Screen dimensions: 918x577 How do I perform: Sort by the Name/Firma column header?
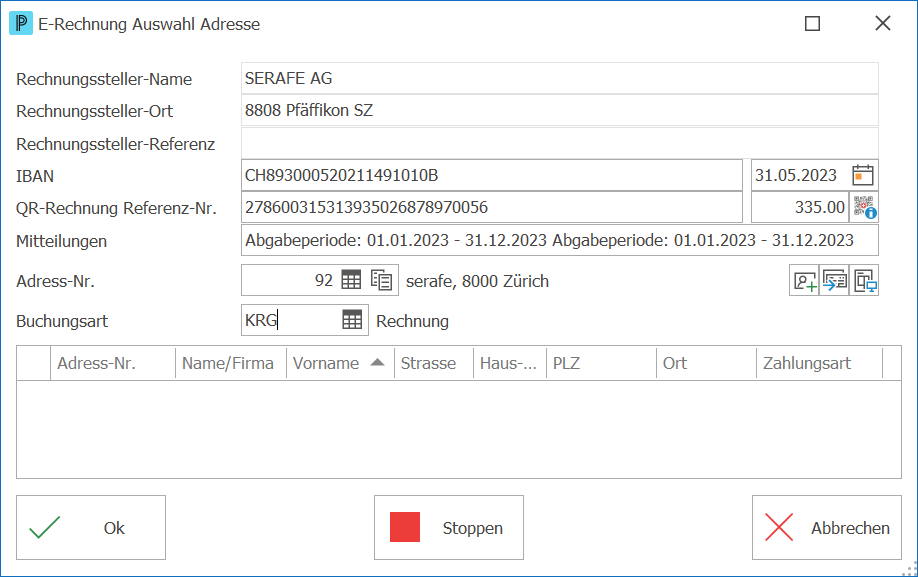point(231,363)
